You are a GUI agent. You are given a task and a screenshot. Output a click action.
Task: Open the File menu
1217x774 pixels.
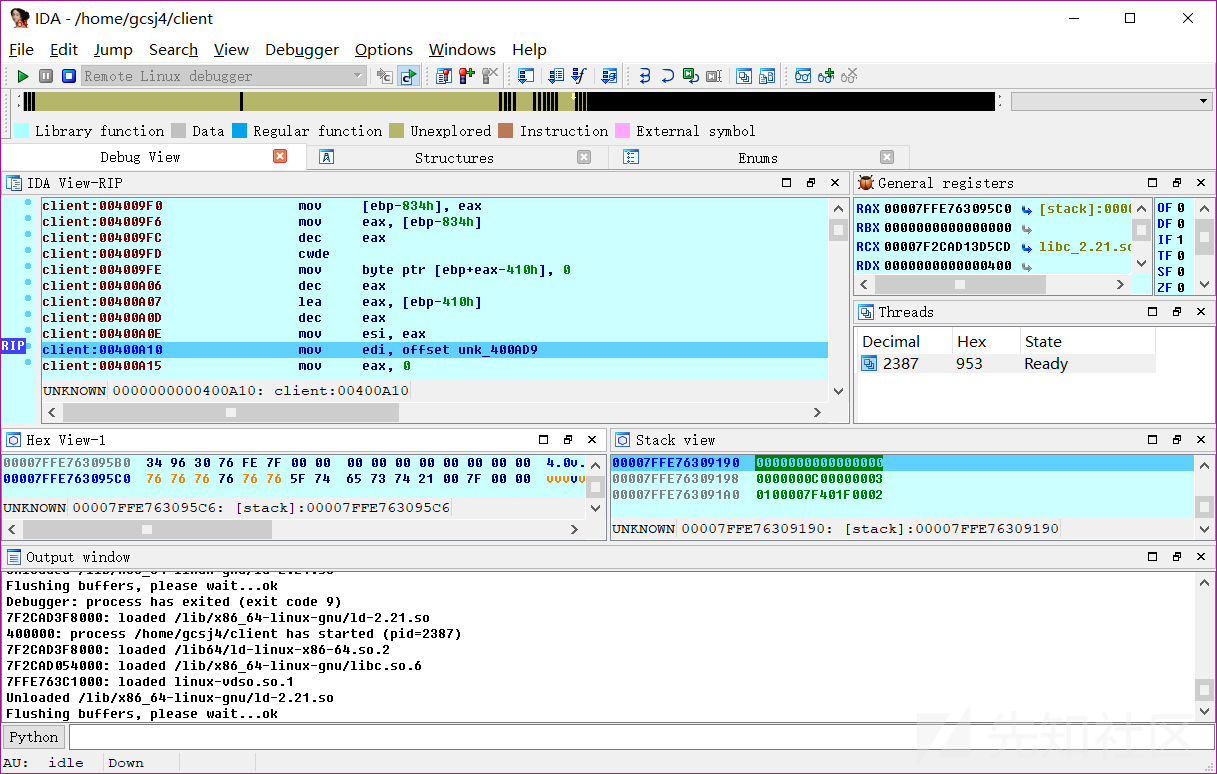pyautogui.click(x=21, y=49)
